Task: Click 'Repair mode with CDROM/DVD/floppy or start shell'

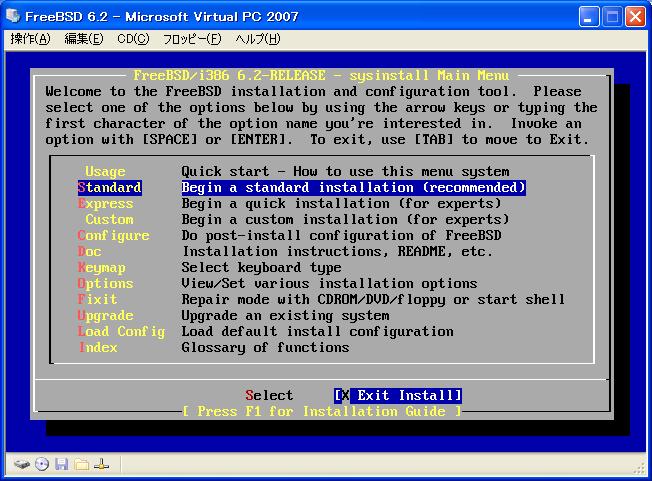Action: click(x=373, y=299)
